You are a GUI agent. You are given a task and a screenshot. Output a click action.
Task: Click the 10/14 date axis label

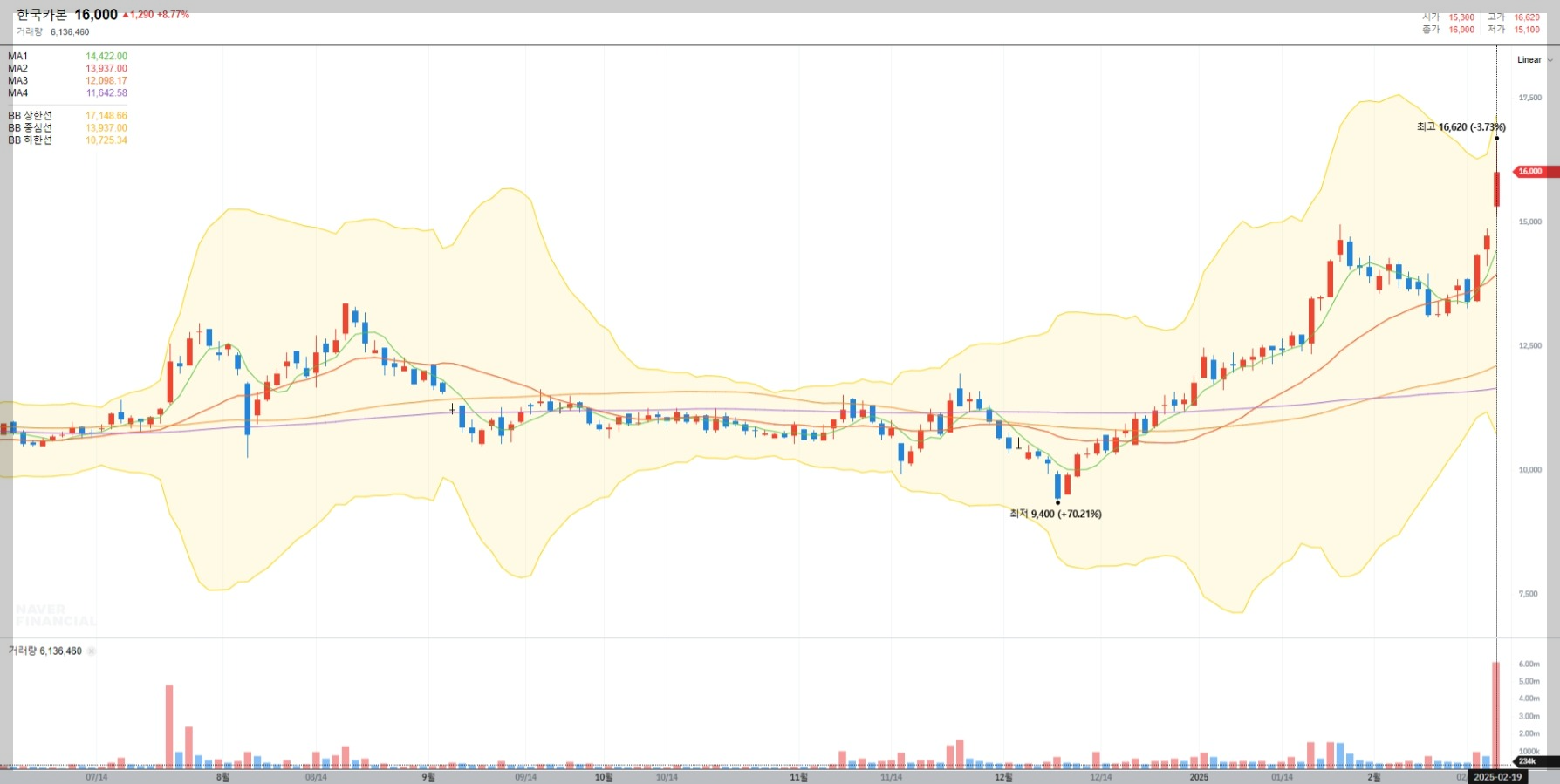click(x=667, y=777)
